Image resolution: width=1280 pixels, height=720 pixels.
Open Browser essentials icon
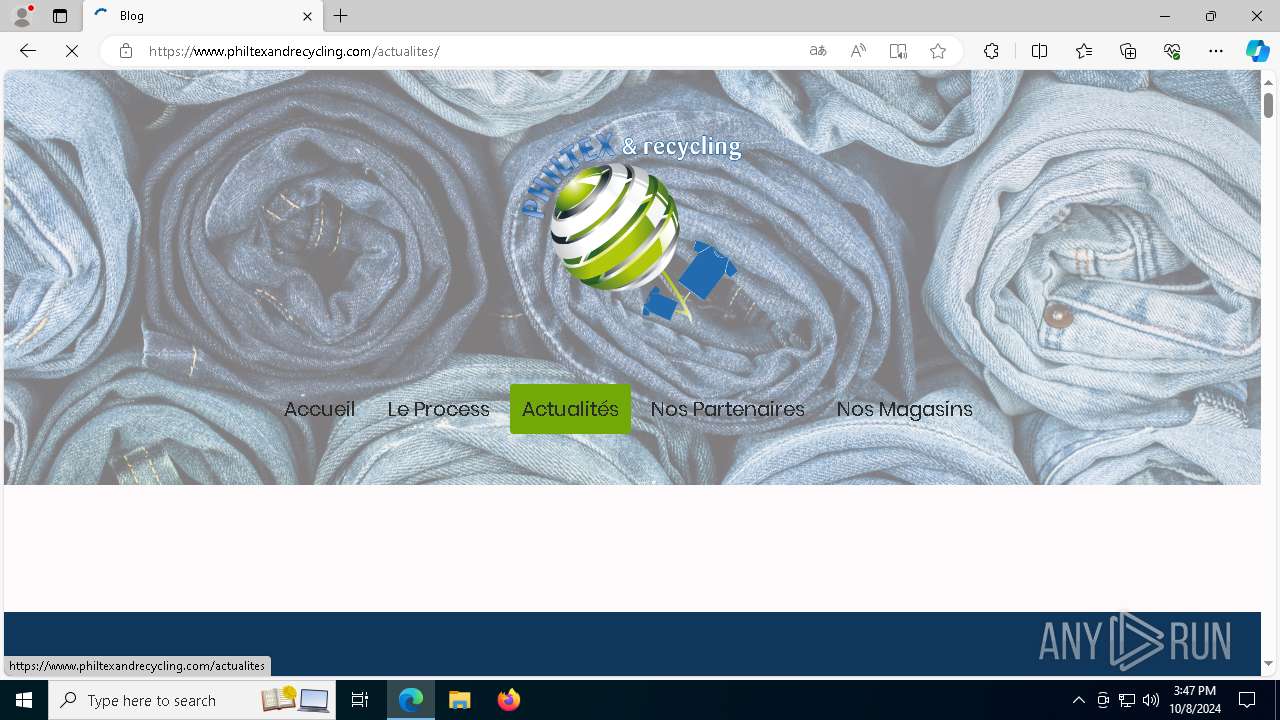[x=1172, y=51]
